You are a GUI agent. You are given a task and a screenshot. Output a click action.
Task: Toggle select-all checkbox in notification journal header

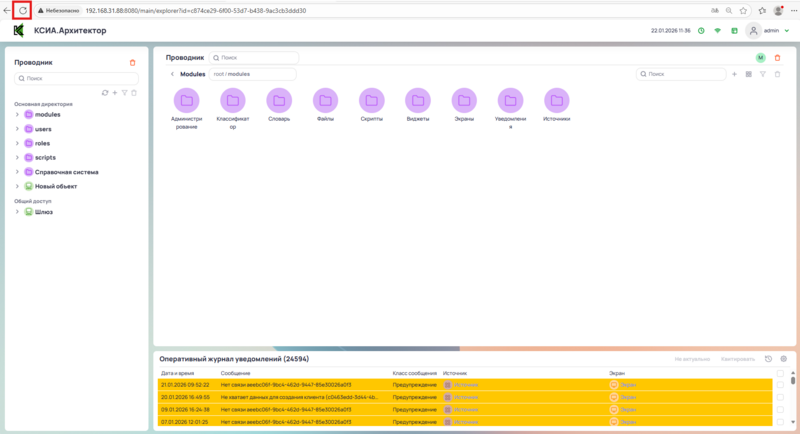click(780, 372)
